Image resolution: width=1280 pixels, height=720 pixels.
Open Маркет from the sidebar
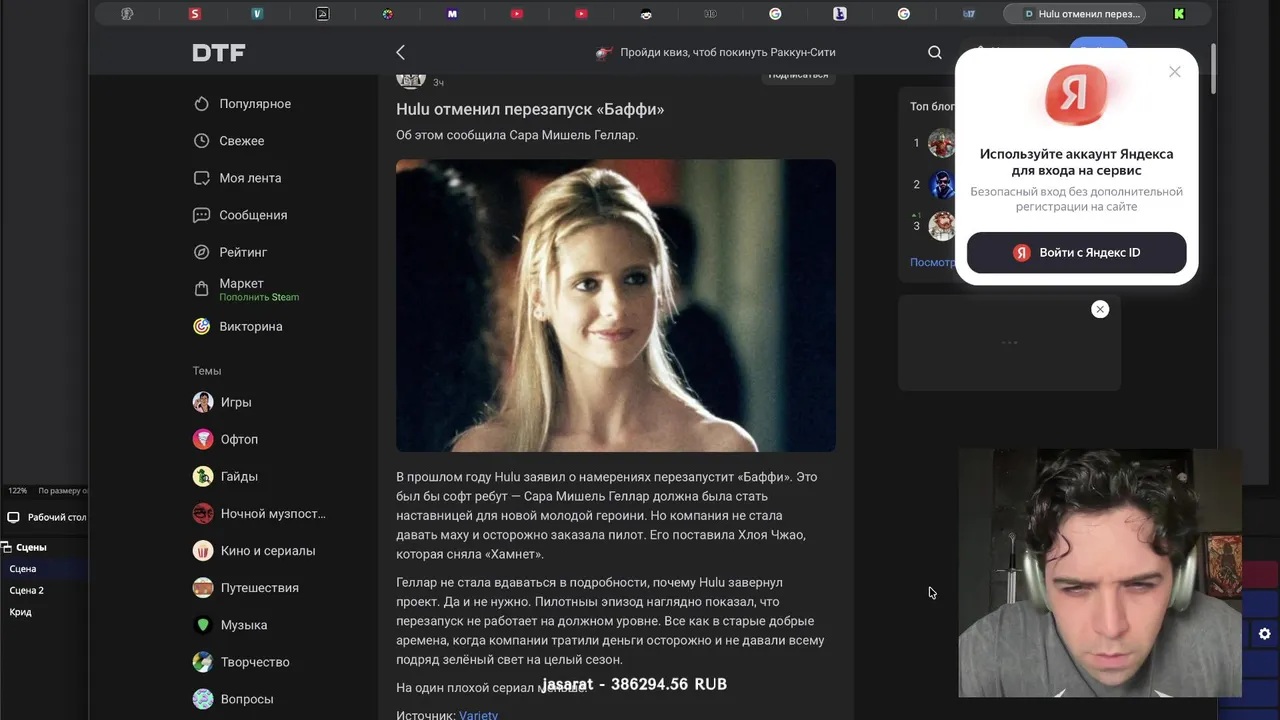[241, 284]
